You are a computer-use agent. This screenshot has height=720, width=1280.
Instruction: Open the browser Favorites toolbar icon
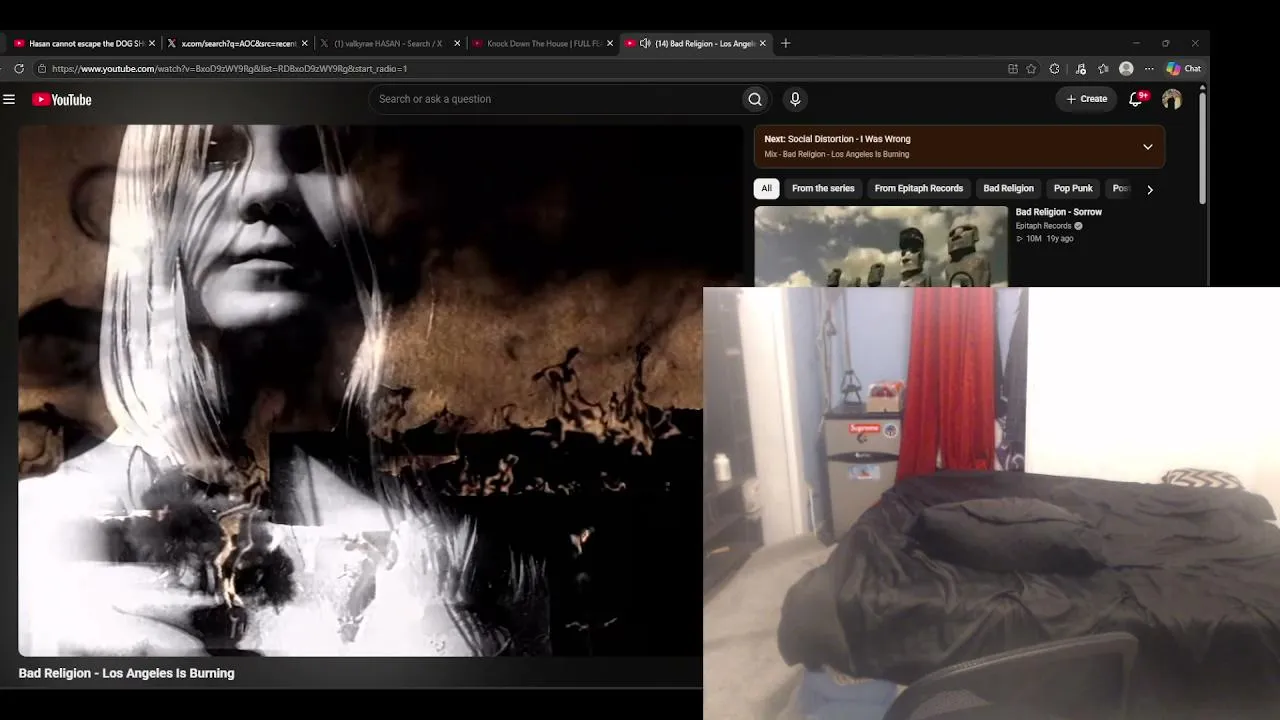click(x=1103, y=69)
